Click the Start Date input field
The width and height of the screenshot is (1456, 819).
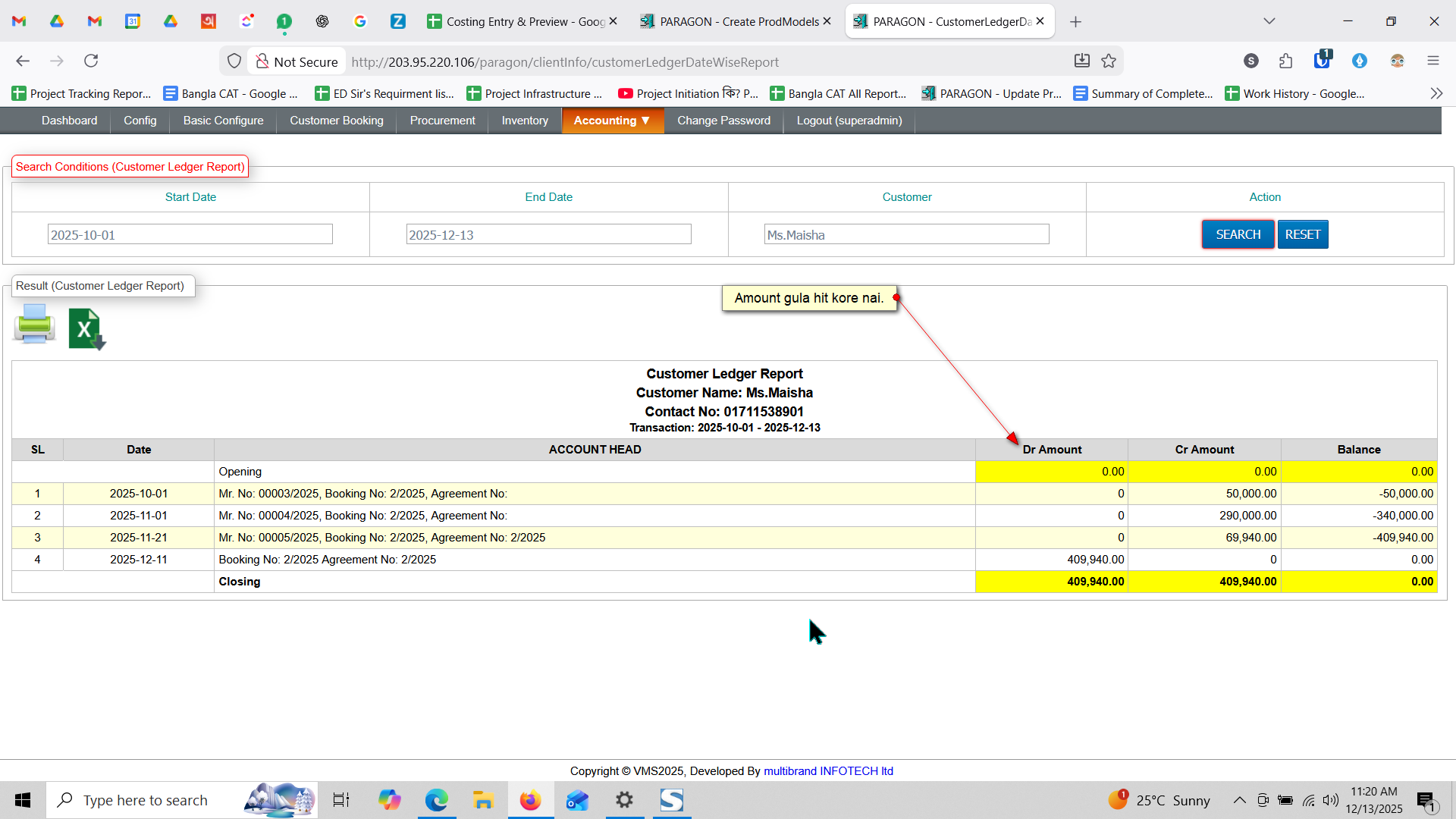(190, 234)
